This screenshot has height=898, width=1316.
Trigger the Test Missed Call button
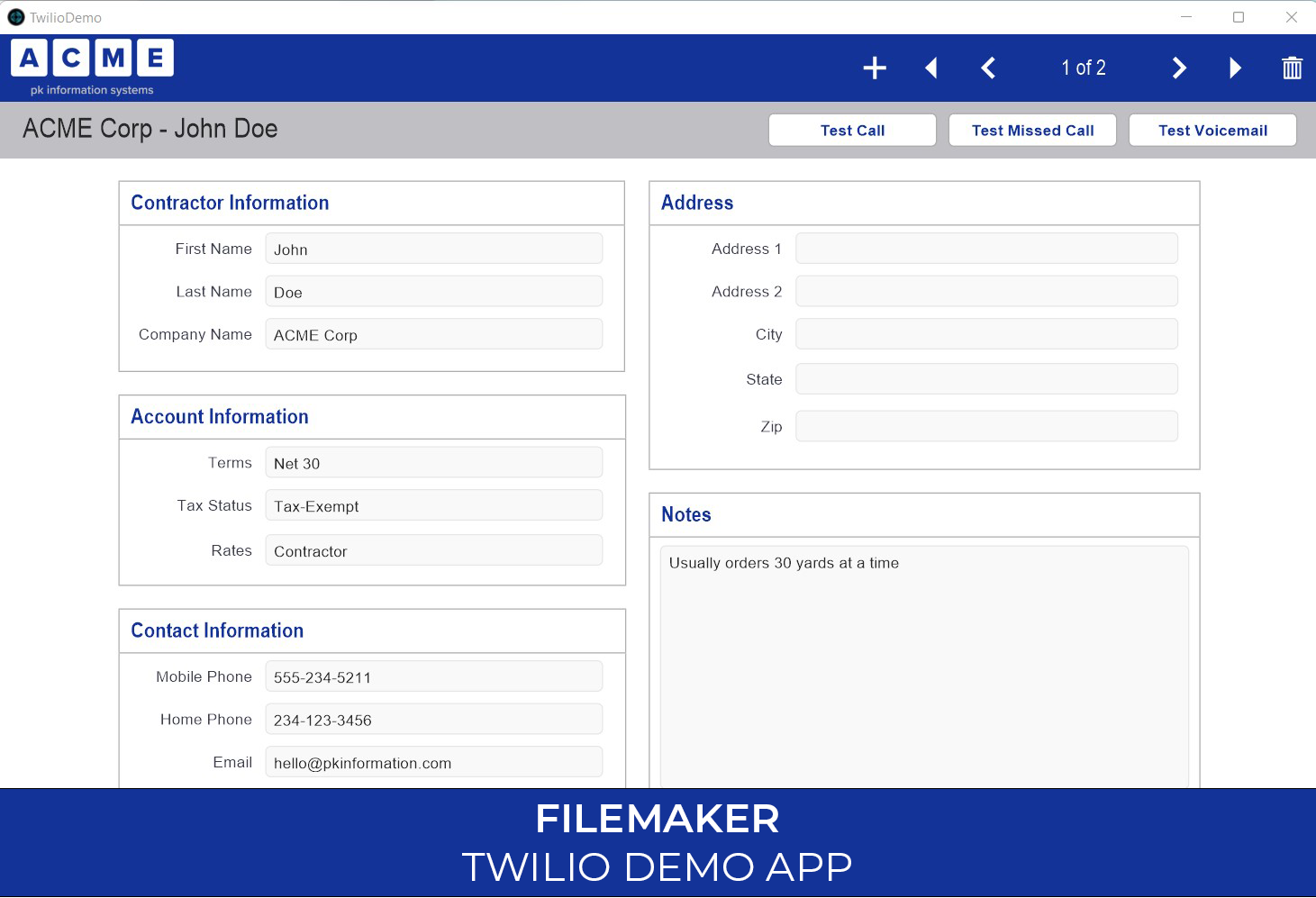click(1032, 130)
